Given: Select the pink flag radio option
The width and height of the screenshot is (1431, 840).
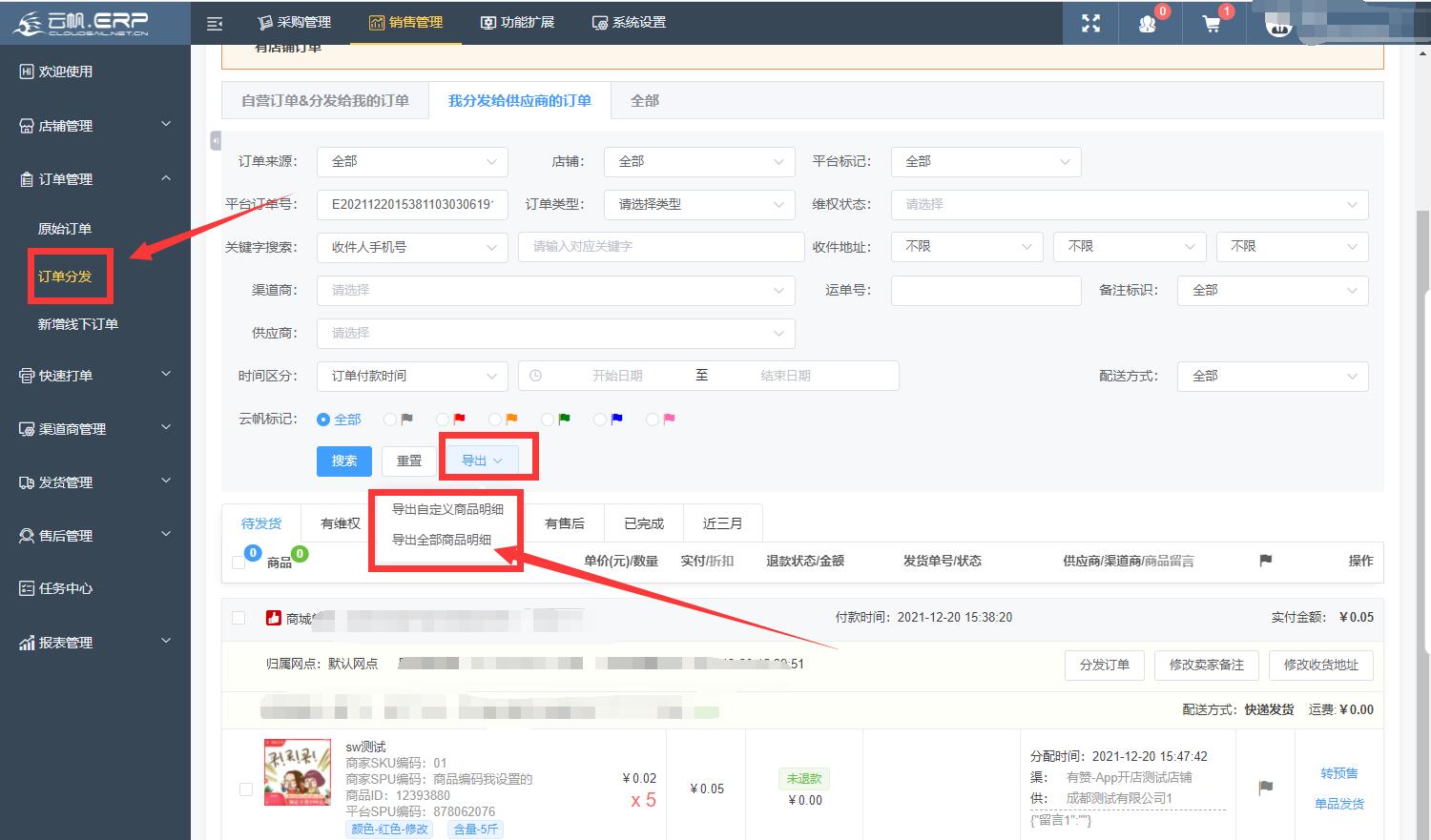Looking at the screenshot, I should click(653, 420).
